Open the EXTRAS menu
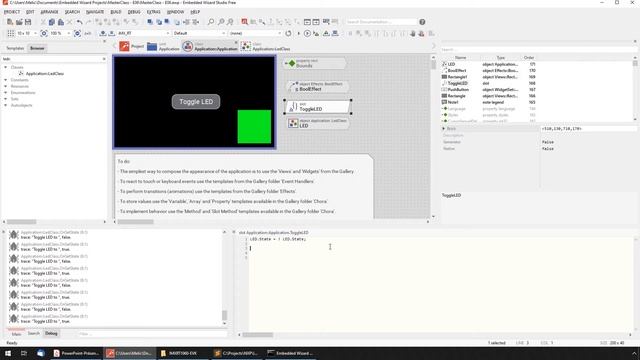Screen dimensions: 640x360 point(154,12)
